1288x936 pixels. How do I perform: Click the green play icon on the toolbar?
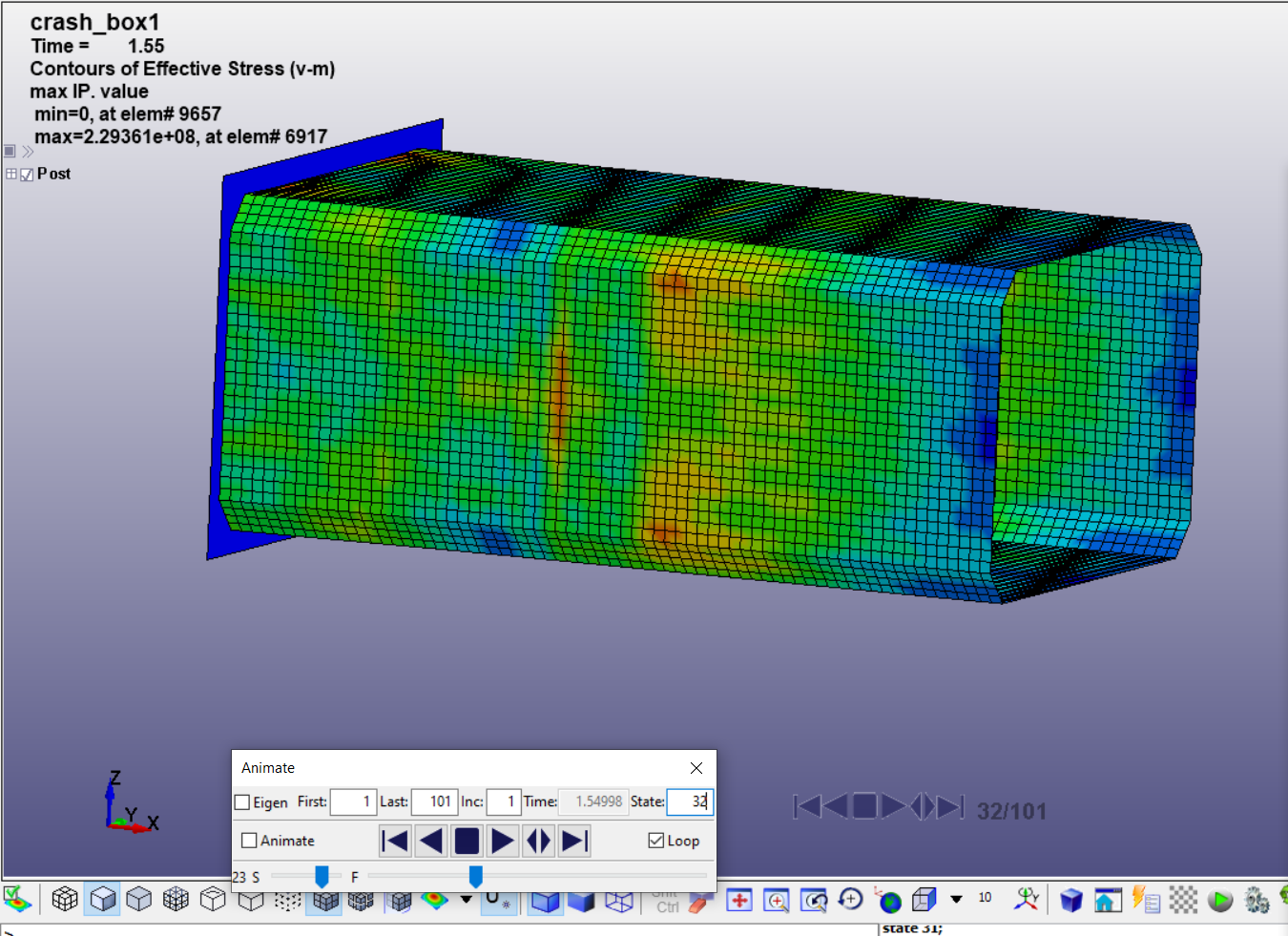(1221, 899)
